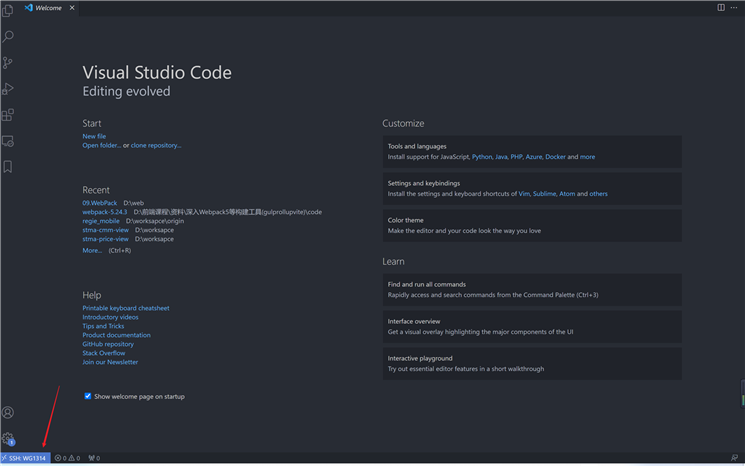Image resolution: width=745 pixels, height=466 pixels.
Task: Click the clone repository... link
Action: click(156, 145)
